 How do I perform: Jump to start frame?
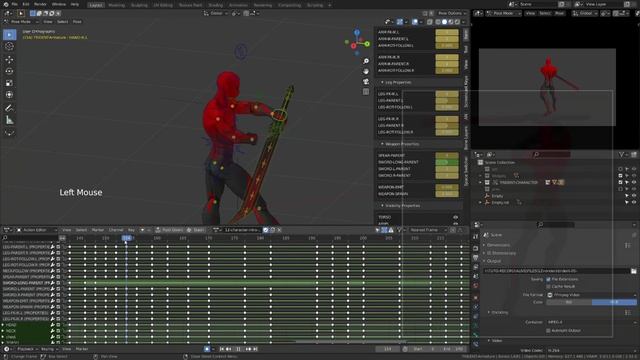tap(222, 349)
